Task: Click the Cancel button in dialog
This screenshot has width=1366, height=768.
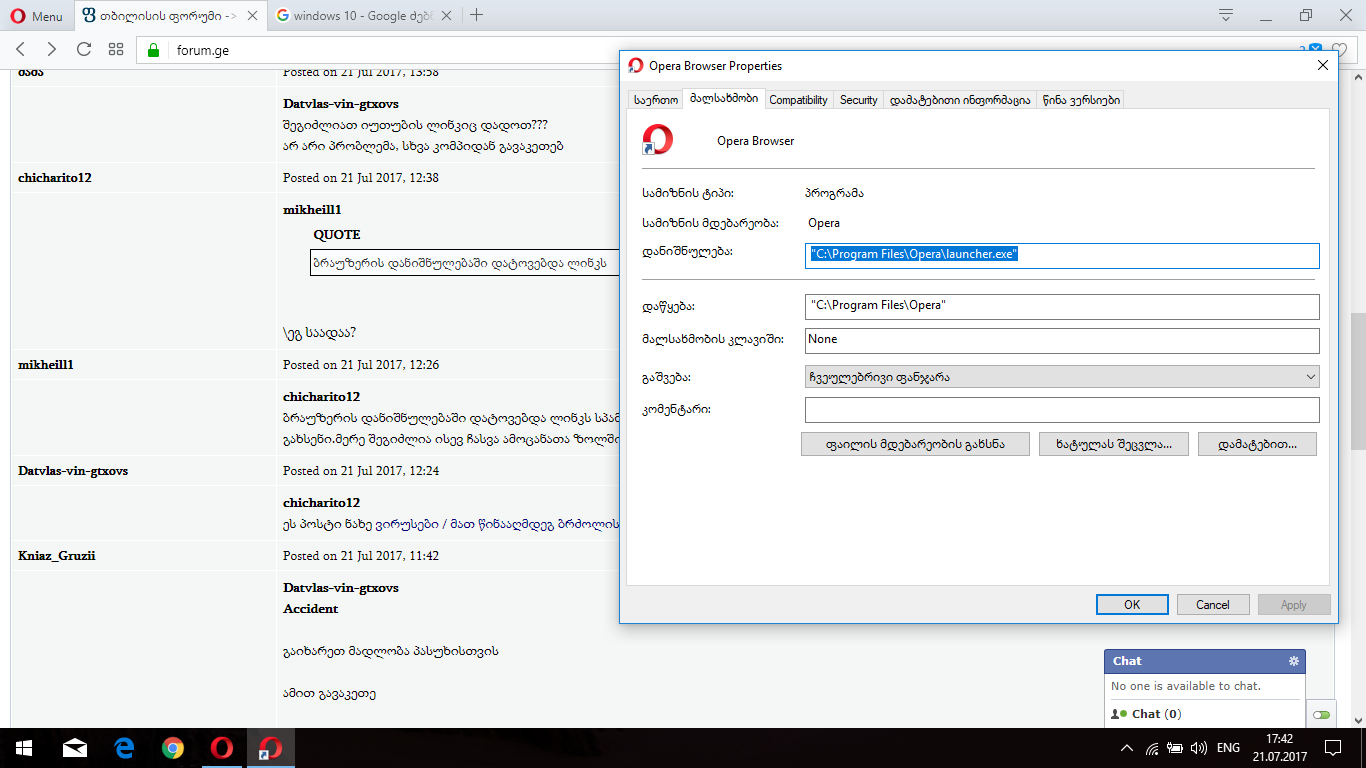Action: coord(1212,605)
